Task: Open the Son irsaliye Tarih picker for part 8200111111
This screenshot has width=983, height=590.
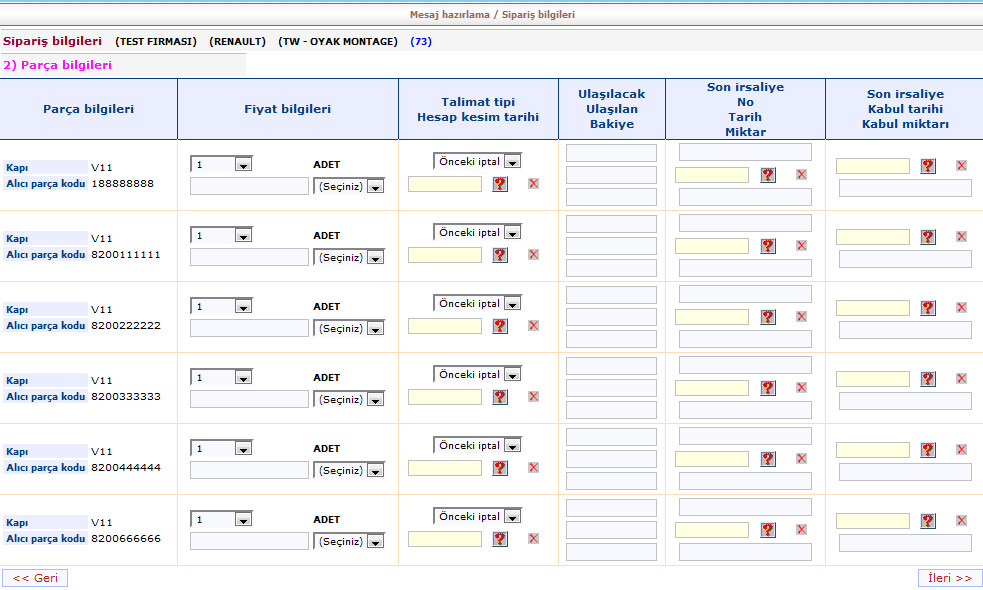Action: [x=768, y=246]
